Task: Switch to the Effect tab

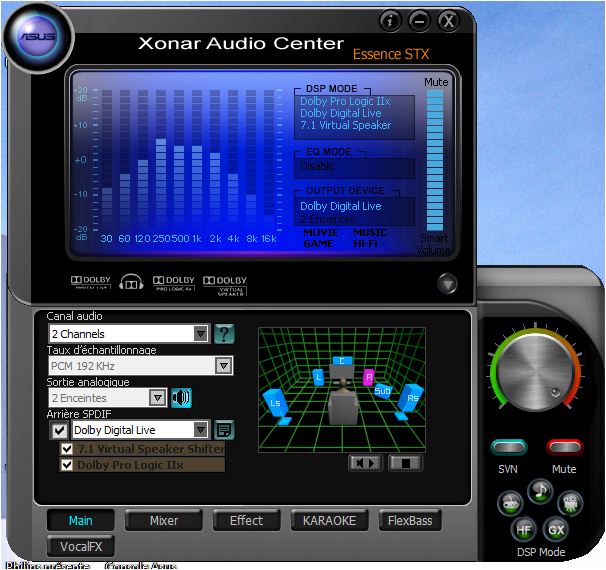Action: tap(247, 521)
